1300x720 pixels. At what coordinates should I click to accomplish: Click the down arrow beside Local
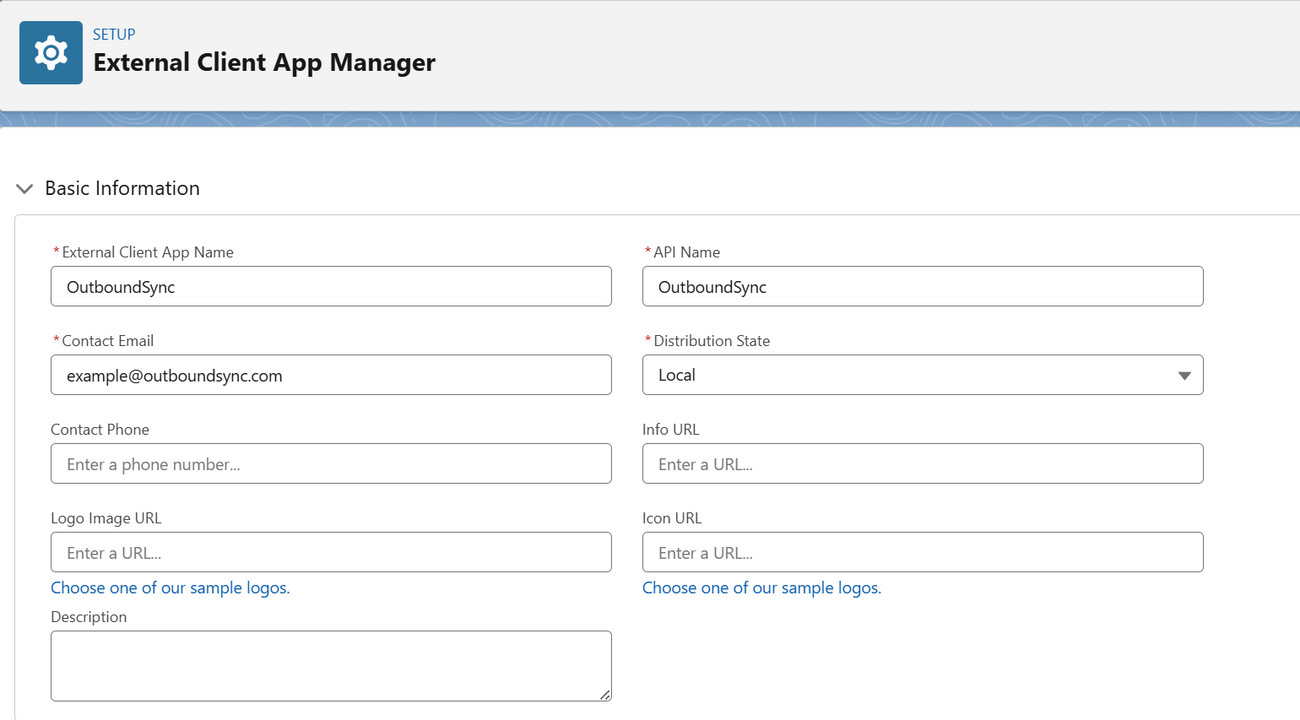1184,374
